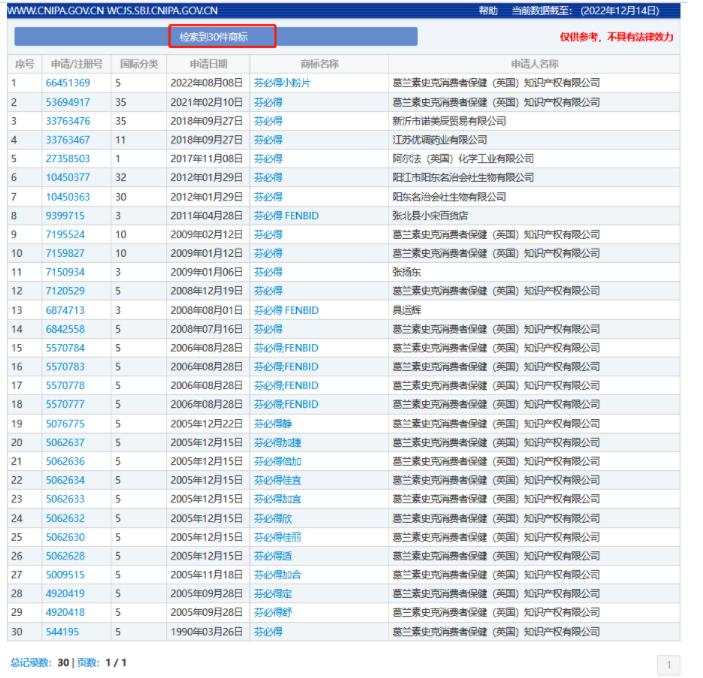703x678 pixels.
Task: Open registration number 6842558
Action: (x=65, y=329)
